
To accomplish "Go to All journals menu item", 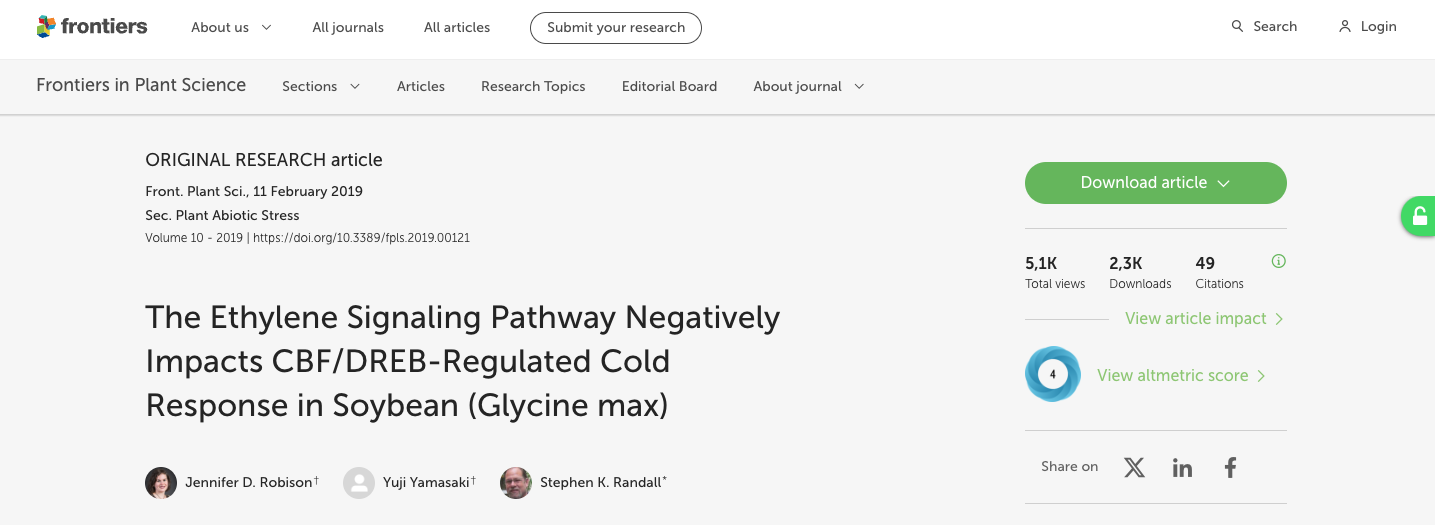I will click(x=348, y=28).
